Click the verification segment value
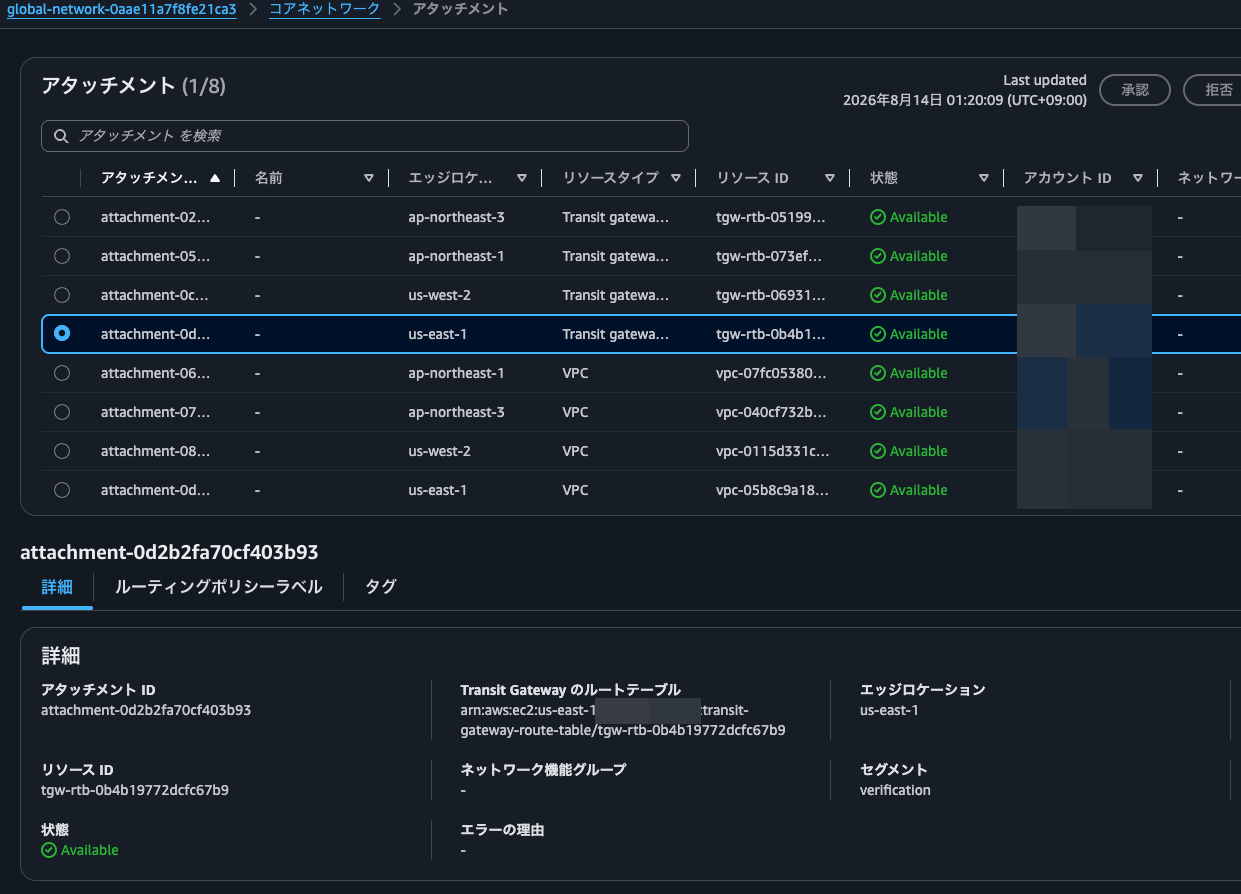 pyautogui.click(x=895, y=790)
